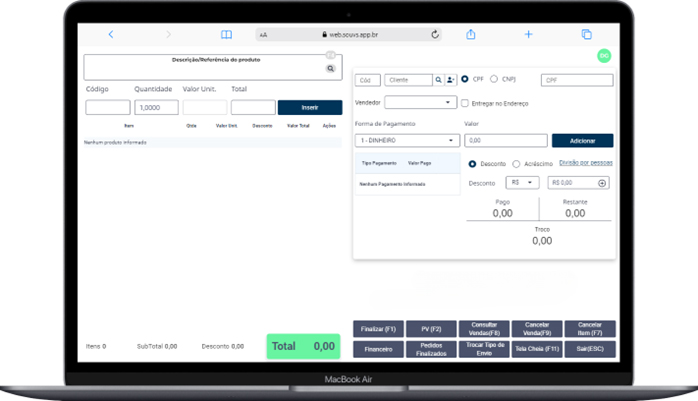Check the Entregar no Endereço box

(464, 102)
